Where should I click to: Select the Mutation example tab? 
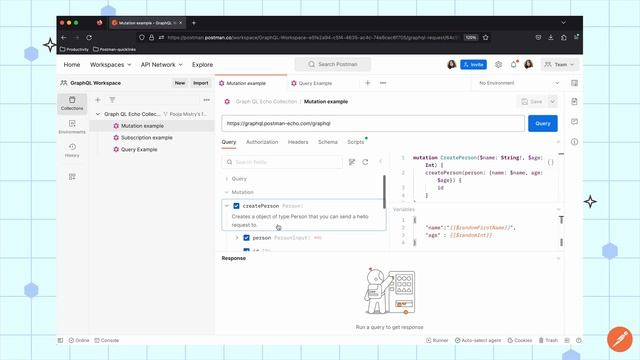pos(246,83)
